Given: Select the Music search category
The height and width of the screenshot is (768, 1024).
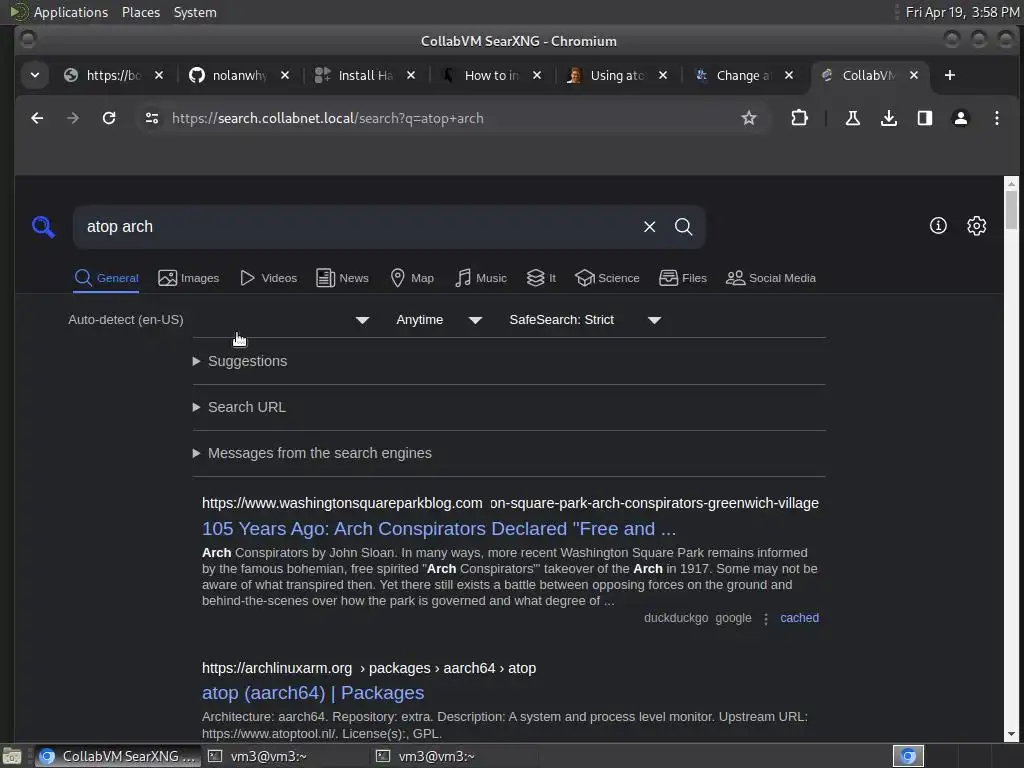Looking at the screenshot, I should click(x=481, y=278).
